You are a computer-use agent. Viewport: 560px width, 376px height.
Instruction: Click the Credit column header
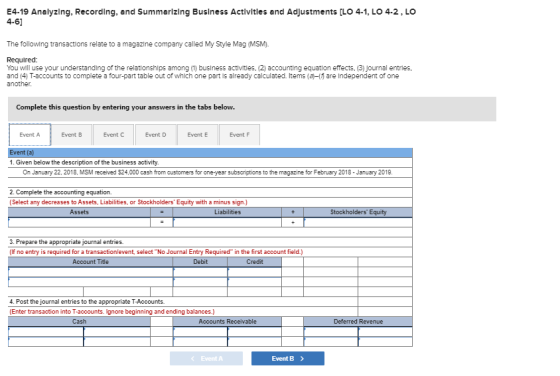pyautogui.click(x=254, y=262)
